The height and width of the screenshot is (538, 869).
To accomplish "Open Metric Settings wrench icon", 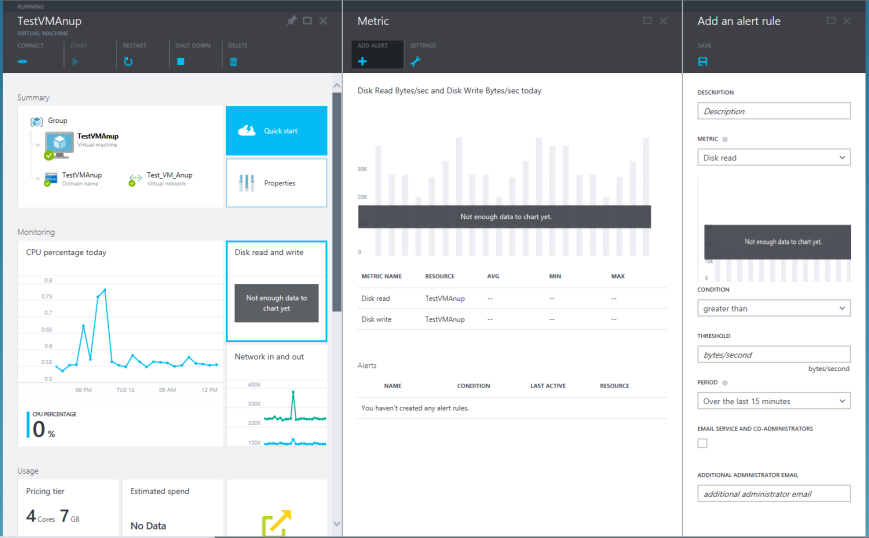I will point(415,62).
